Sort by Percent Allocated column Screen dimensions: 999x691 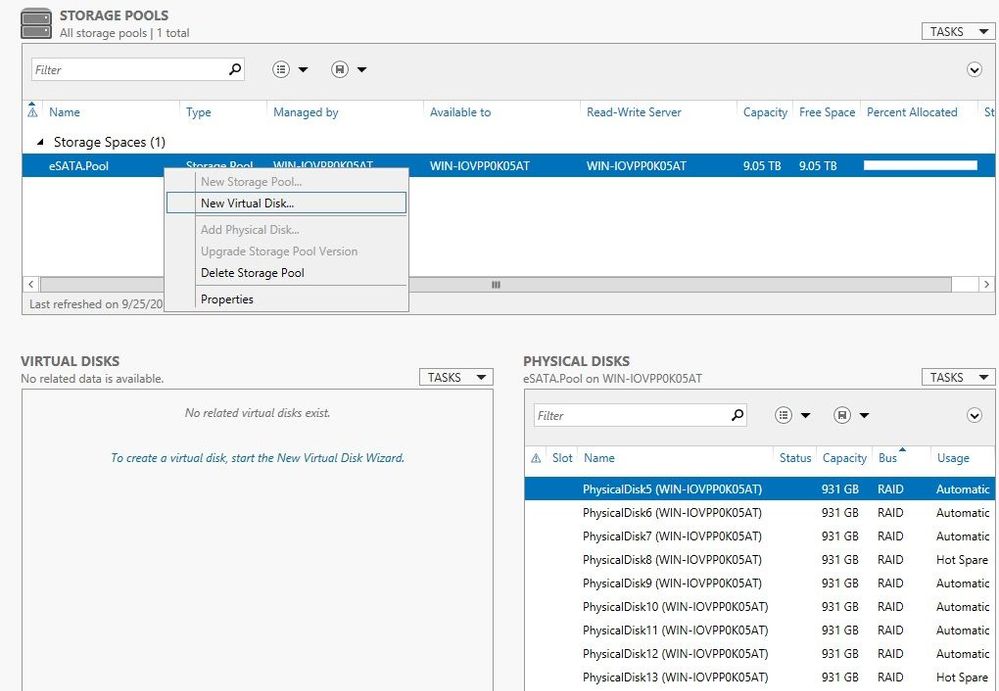coord(912,112)
